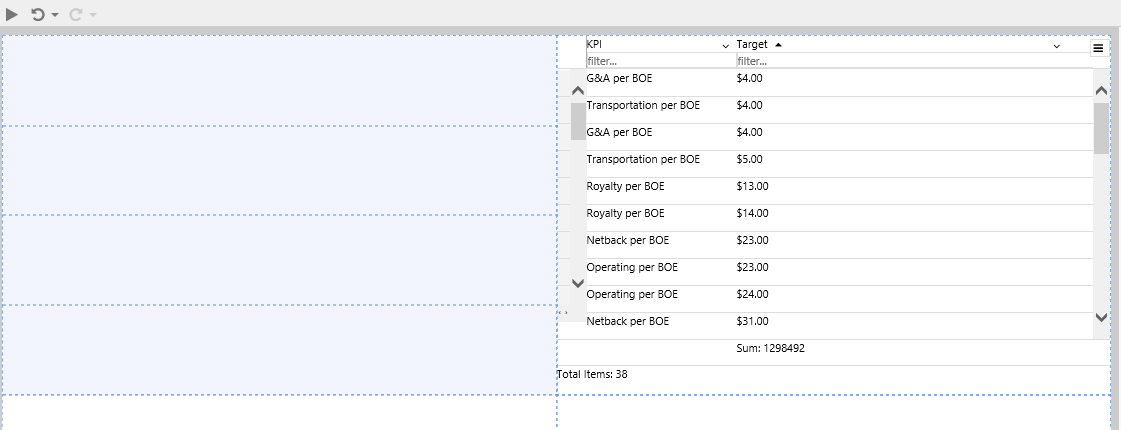Open the Target column menu chevron

pos(1056,46)
